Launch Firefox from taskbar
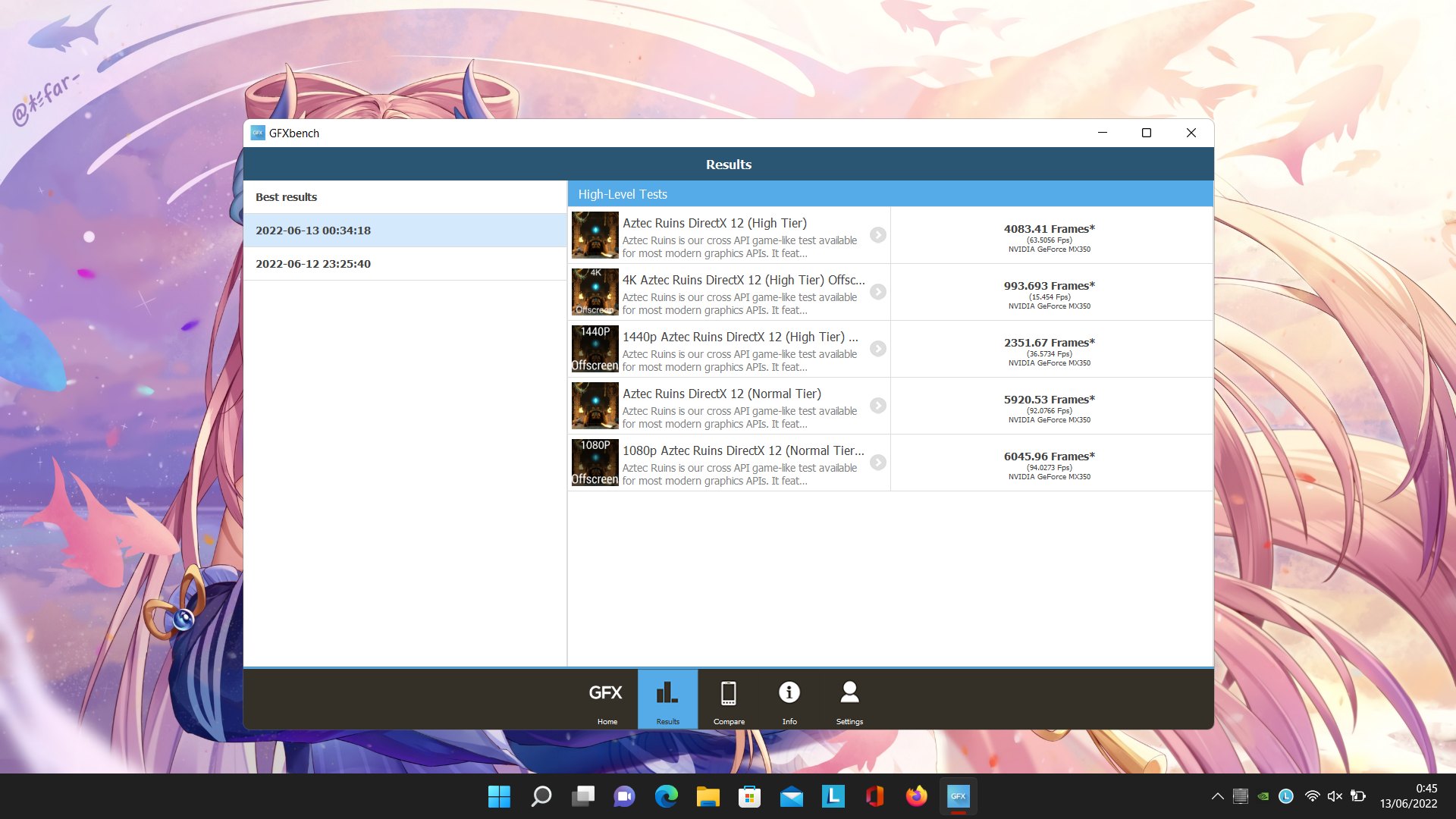Screen dimensions: 1456x819 click(x=917, y=796)
